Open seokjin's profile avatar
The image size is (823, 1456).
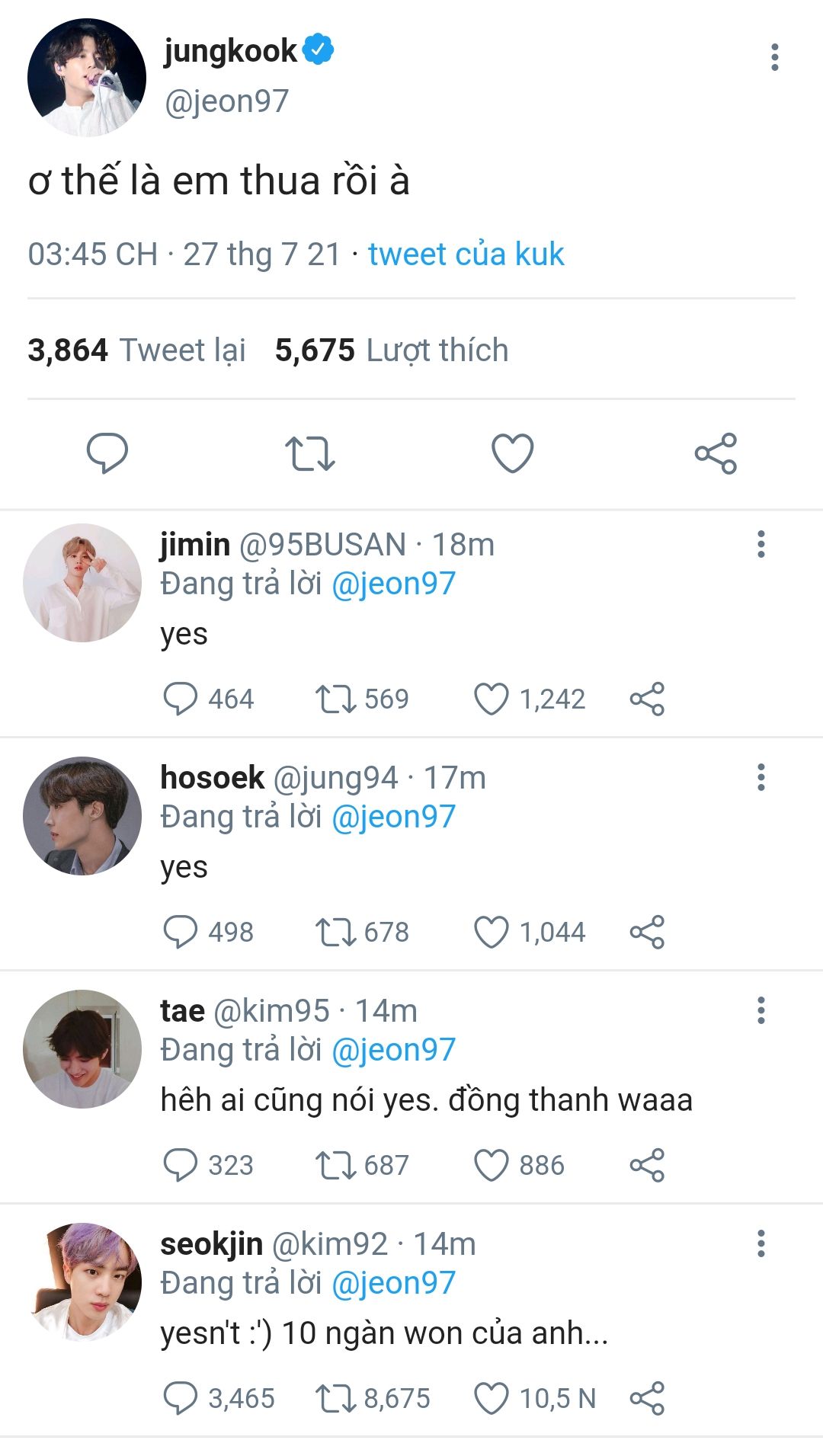click(x=82, y=1282)
